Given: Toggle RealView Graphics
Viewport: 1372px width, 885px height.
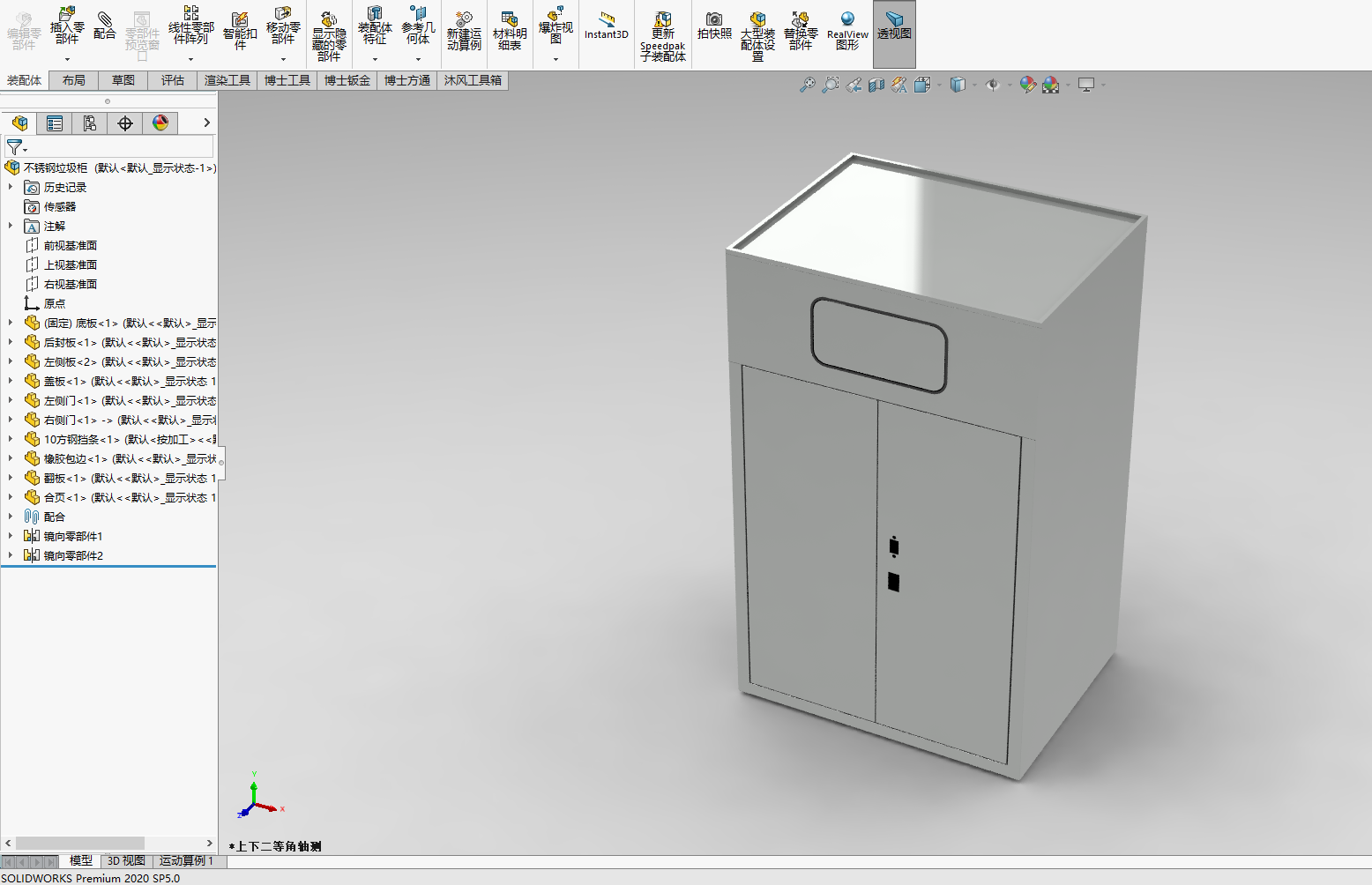Looking at the screenshot, I should pyautogui.click(x=847, y=31).
